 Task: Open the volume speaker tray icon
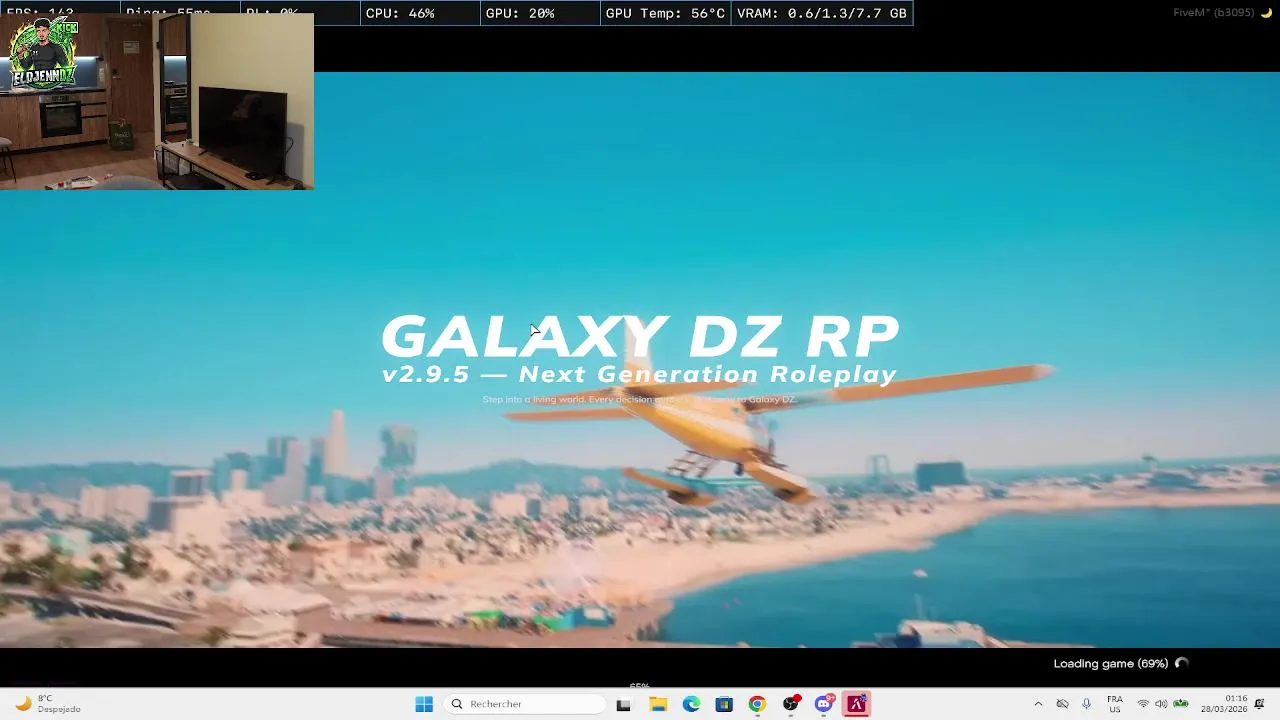(x=1161, y=704)
